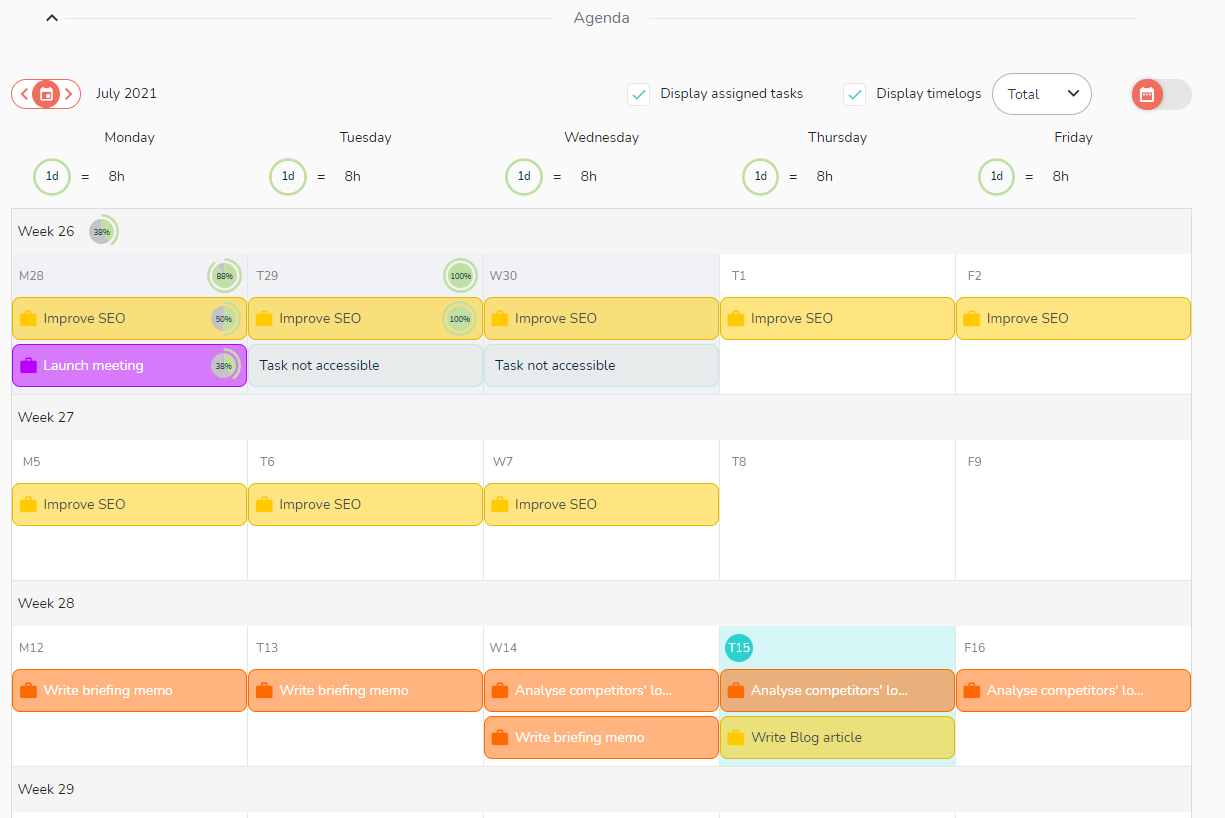The width and height of the screenshot is (1225, 818).
Task: Open Analyse competitors' task on F16
Action: [1073, 690]
